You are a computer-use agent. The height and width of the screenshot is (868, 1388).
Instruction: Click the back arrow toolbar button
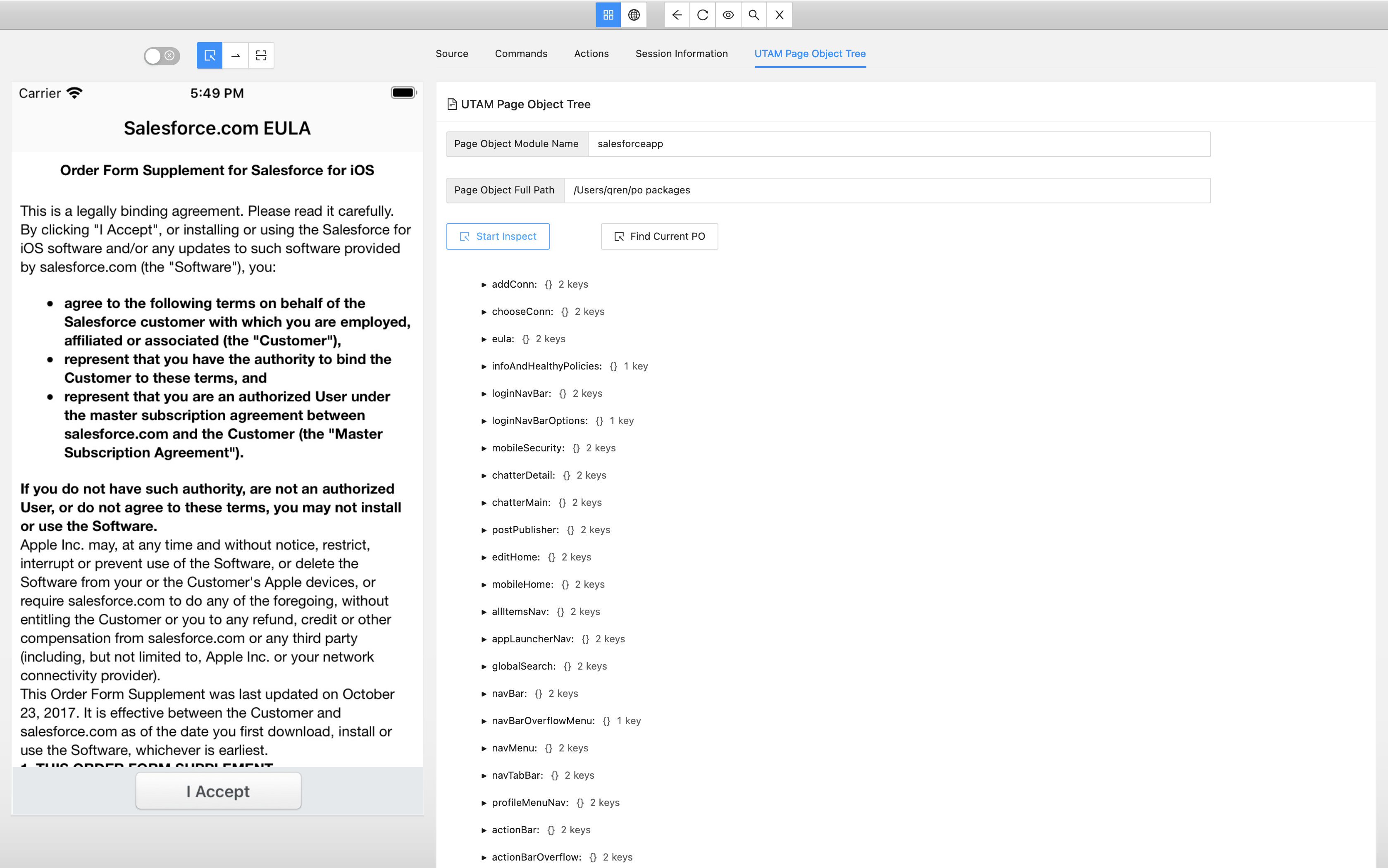point(677,15)
